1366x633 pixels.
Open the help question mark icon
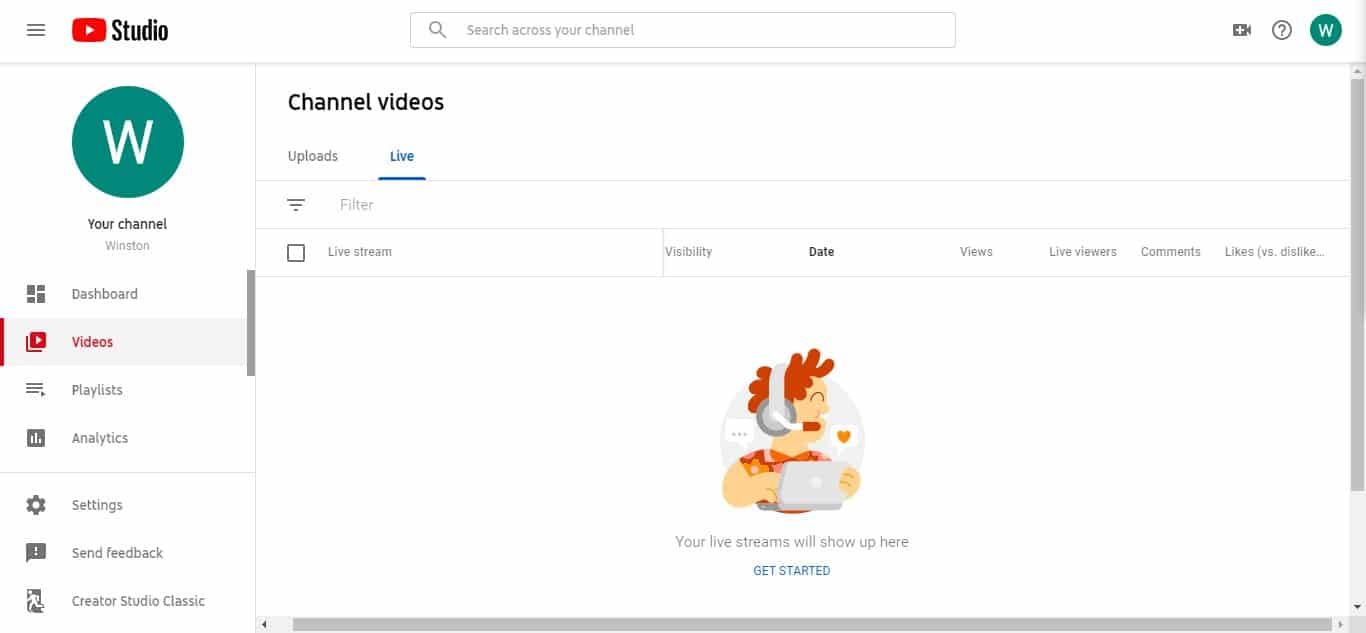(x=1282, y=30)
